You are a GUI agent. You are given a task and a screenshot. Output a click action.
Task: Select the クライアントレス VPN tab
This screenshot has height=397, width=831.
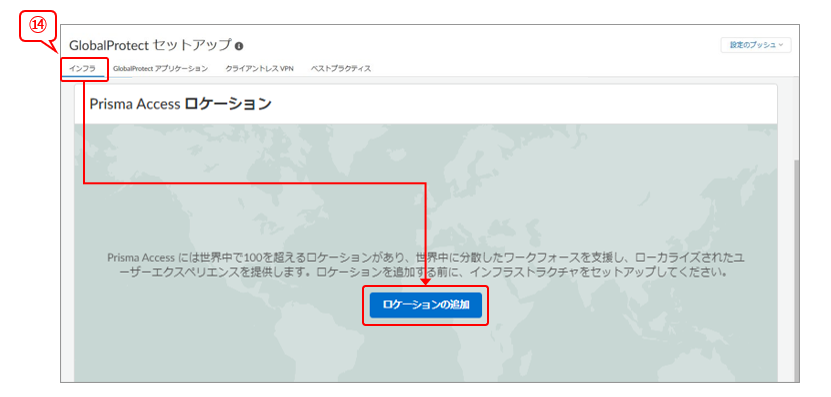[x=259, y=68]
